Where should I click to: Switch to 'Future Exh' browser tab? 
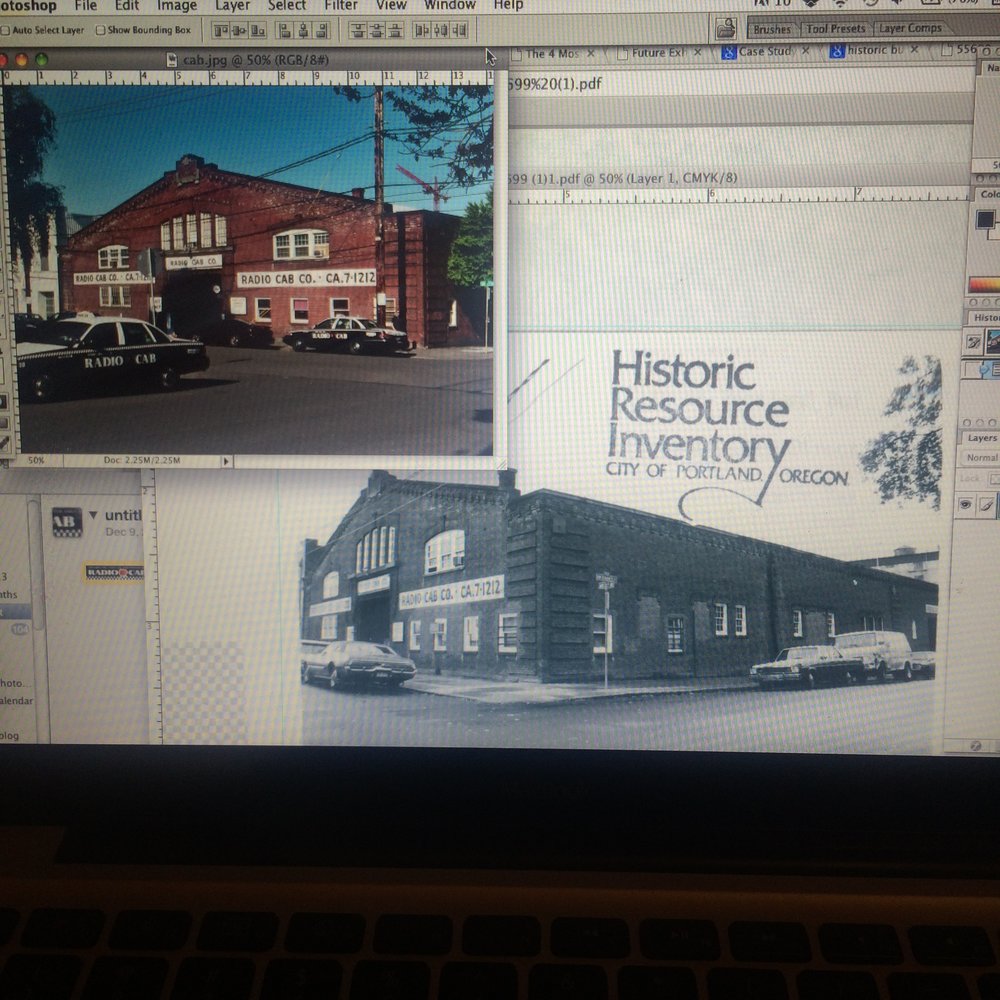point(658,53)
